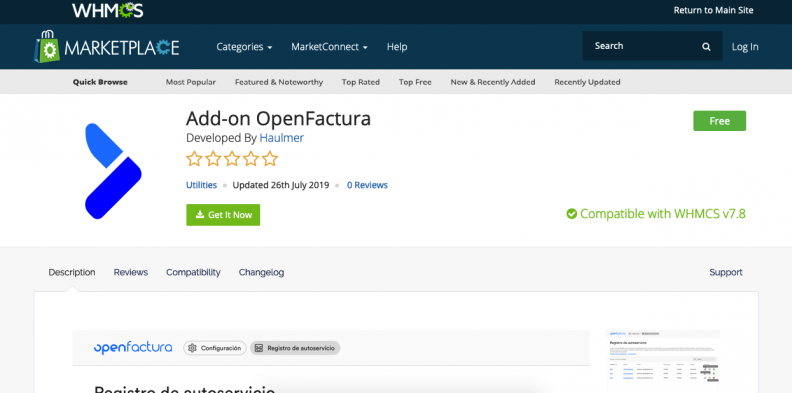Click the green Free price button
The image size is (792, 393).
click(719, 121)
